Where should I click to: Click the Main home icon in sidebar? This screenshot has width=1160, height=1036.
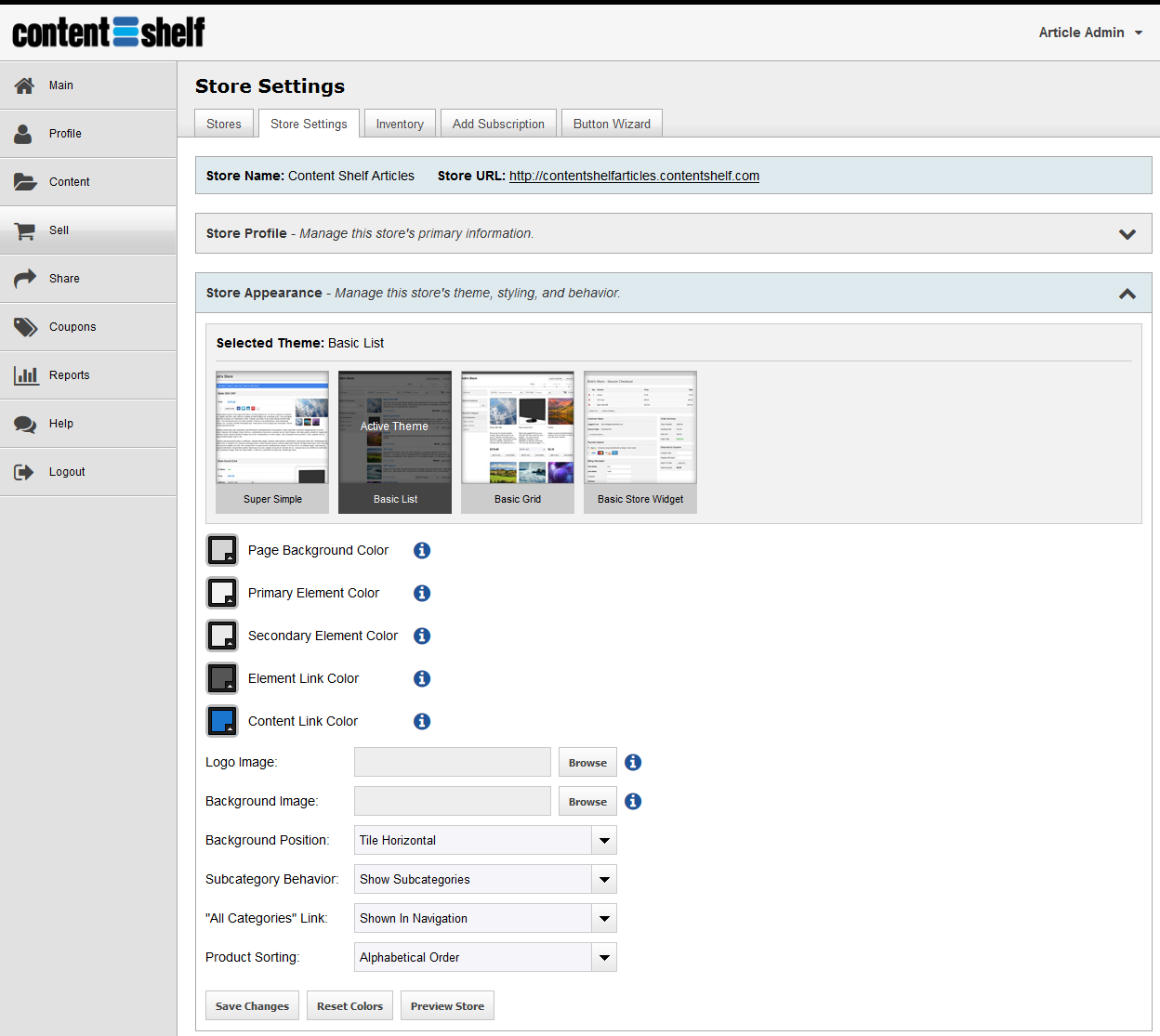[x=24, y=85]
